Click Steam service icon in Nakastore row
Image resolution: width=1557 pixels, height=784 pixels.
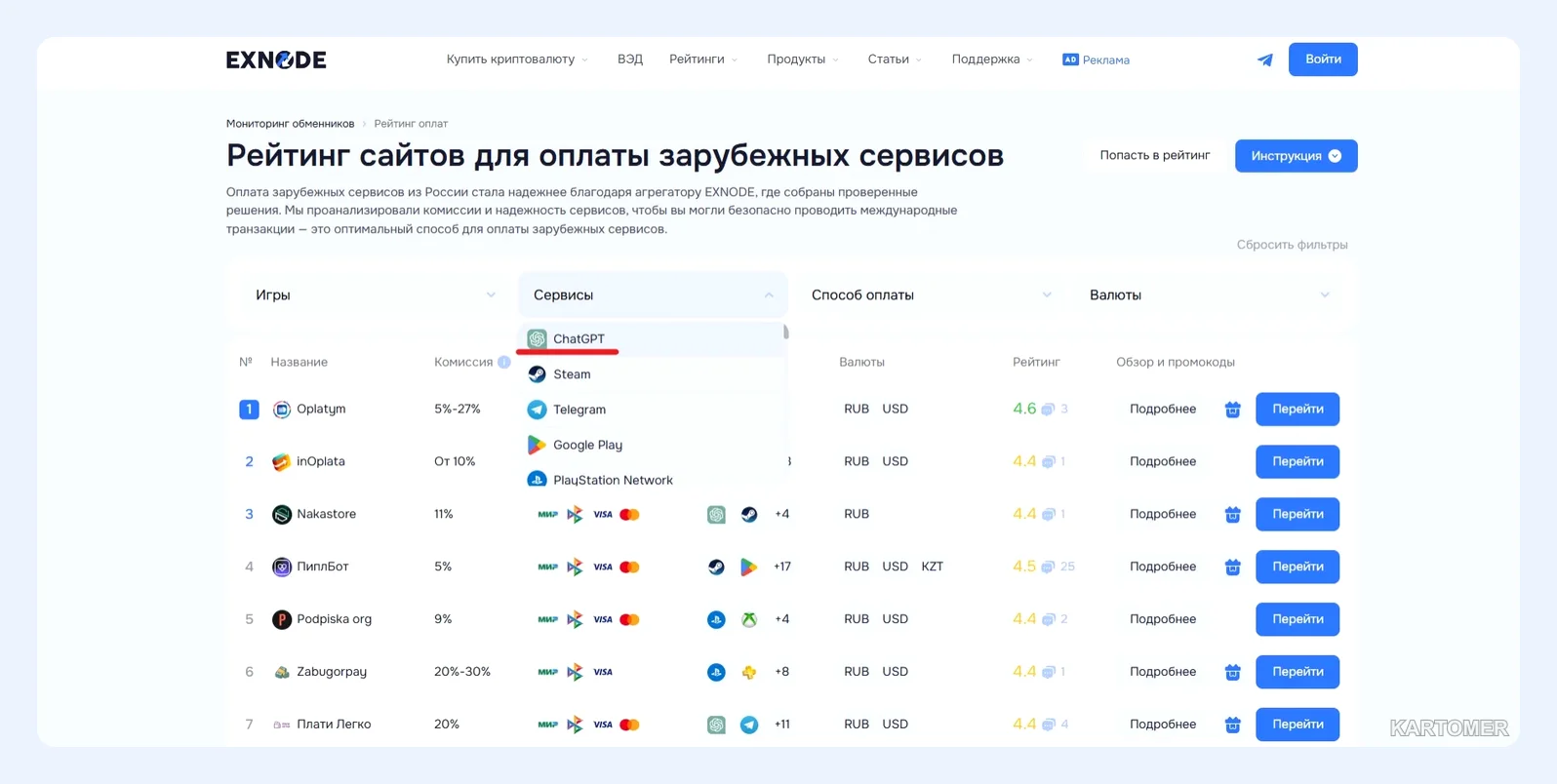(749, 514)
